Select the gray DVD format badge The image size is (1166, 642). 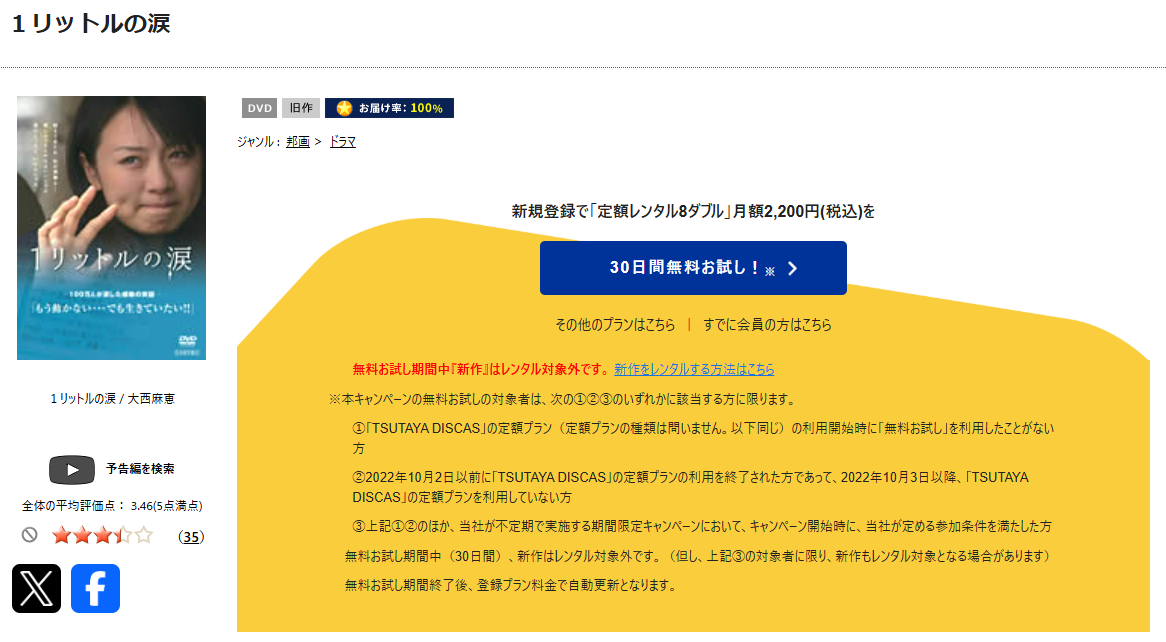[x=258, y=107]
